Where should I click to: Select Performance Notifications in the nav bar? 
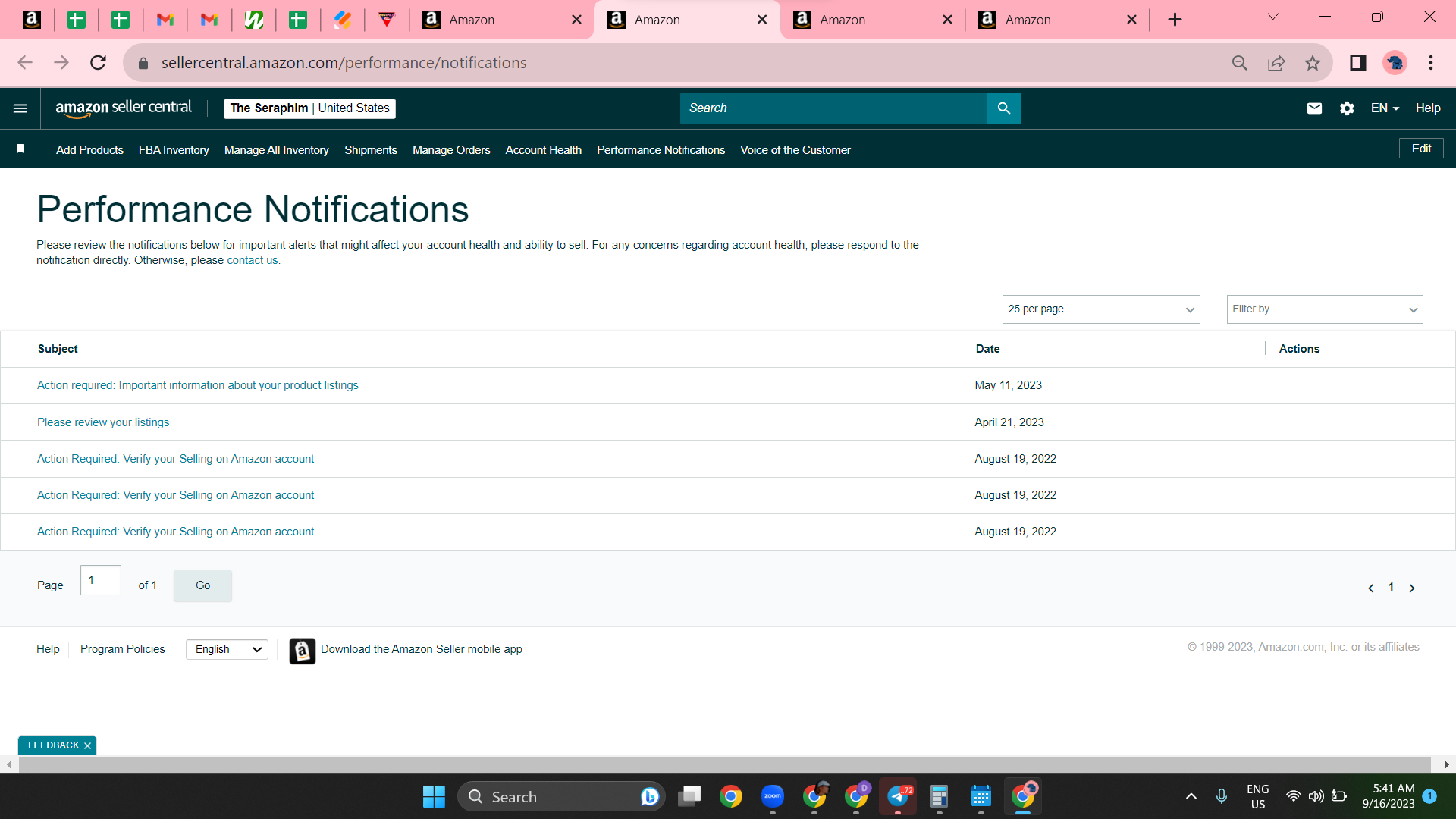661,150
